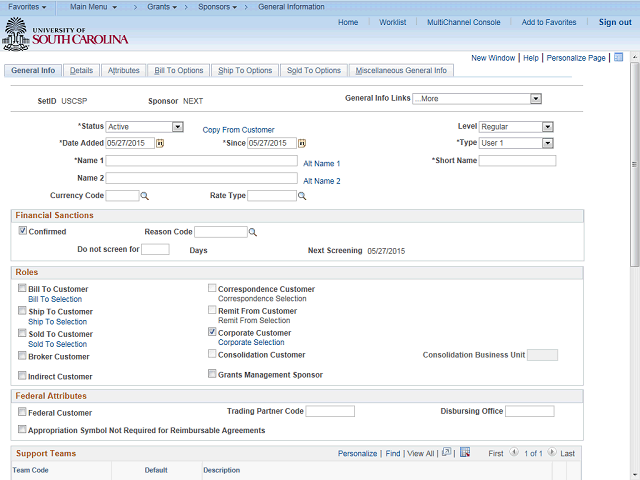Expand the General Info Links dropdown
640x480 pixels.
tap(536, 99)
